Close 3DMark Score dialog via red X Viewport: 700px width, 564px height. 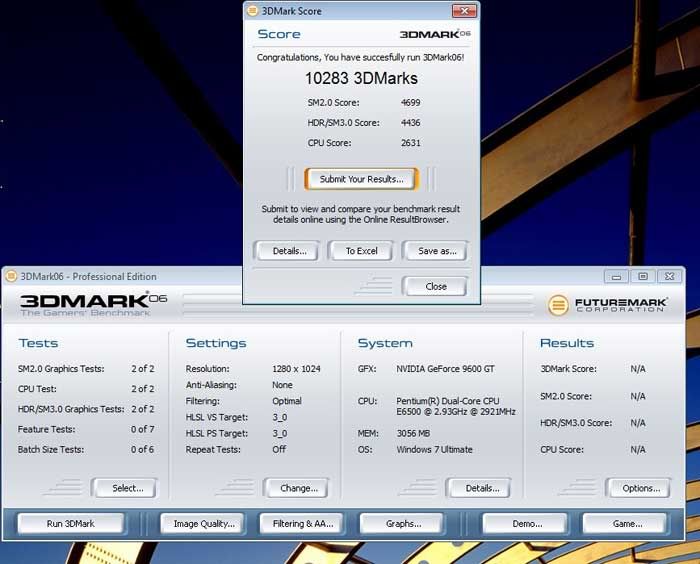click(x=464, y=11)
